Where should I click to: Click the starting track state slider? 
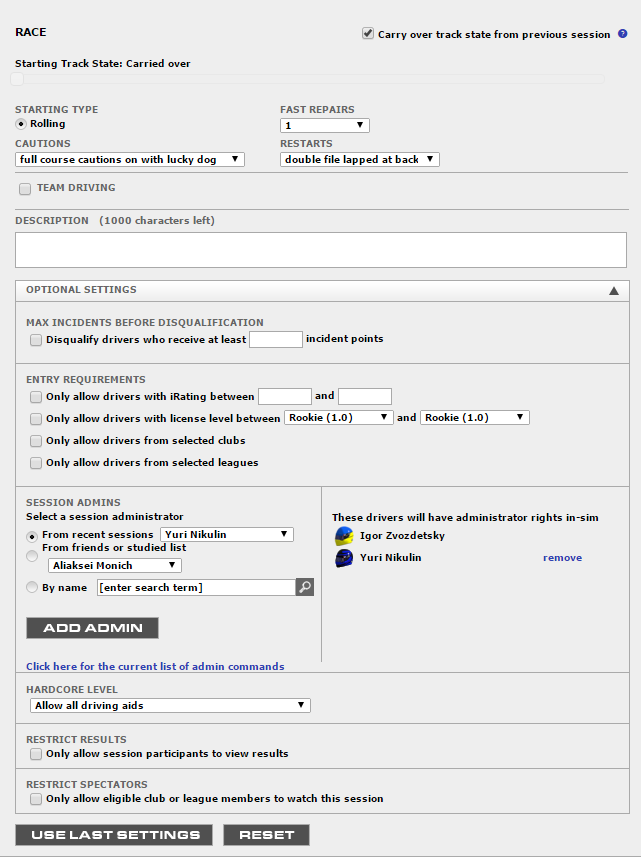pos(17,79)
